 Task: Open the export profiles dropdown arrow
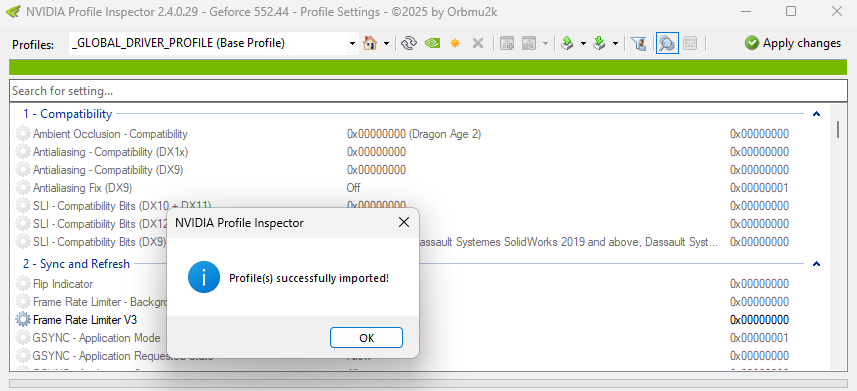pos(583,44)
